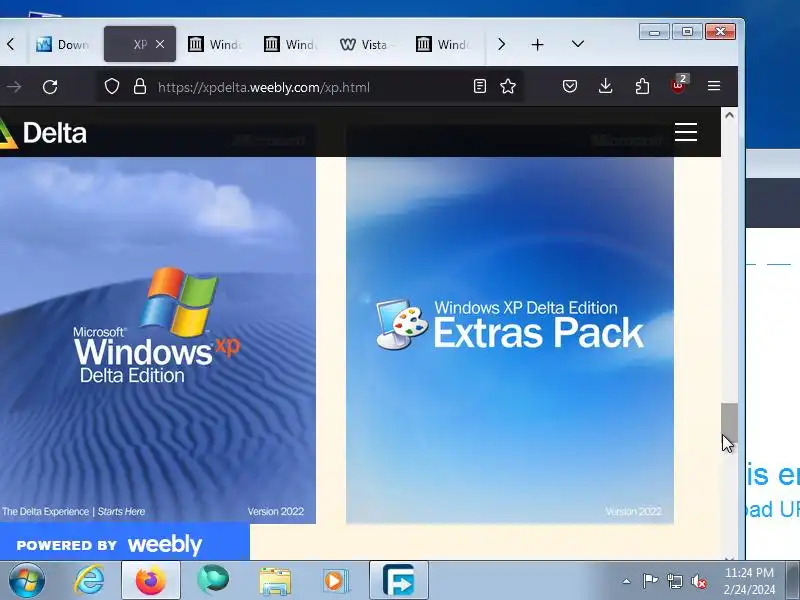Click the Show desktop button
The width and height of the screenshot is (800, 600).
coord(792,581)
